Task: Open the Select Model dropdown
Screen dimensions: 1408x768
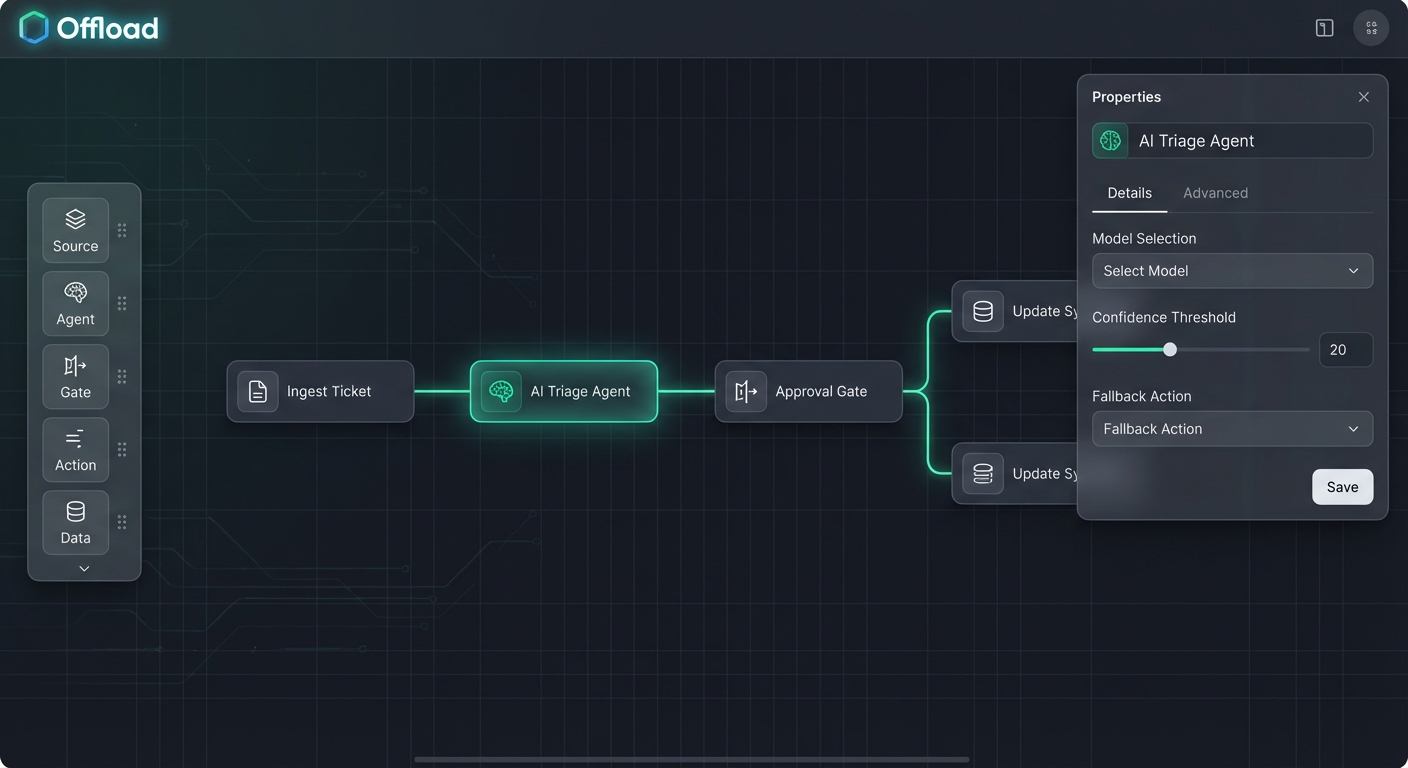Action: coord(1232,270)
